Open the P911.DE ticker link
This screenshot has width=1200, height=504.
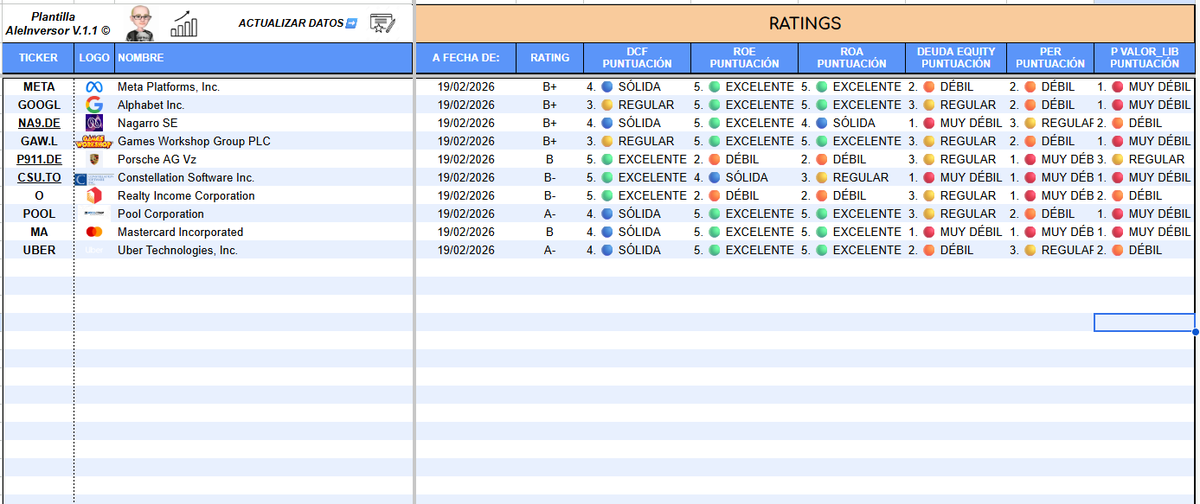click(x=38, y=159)
